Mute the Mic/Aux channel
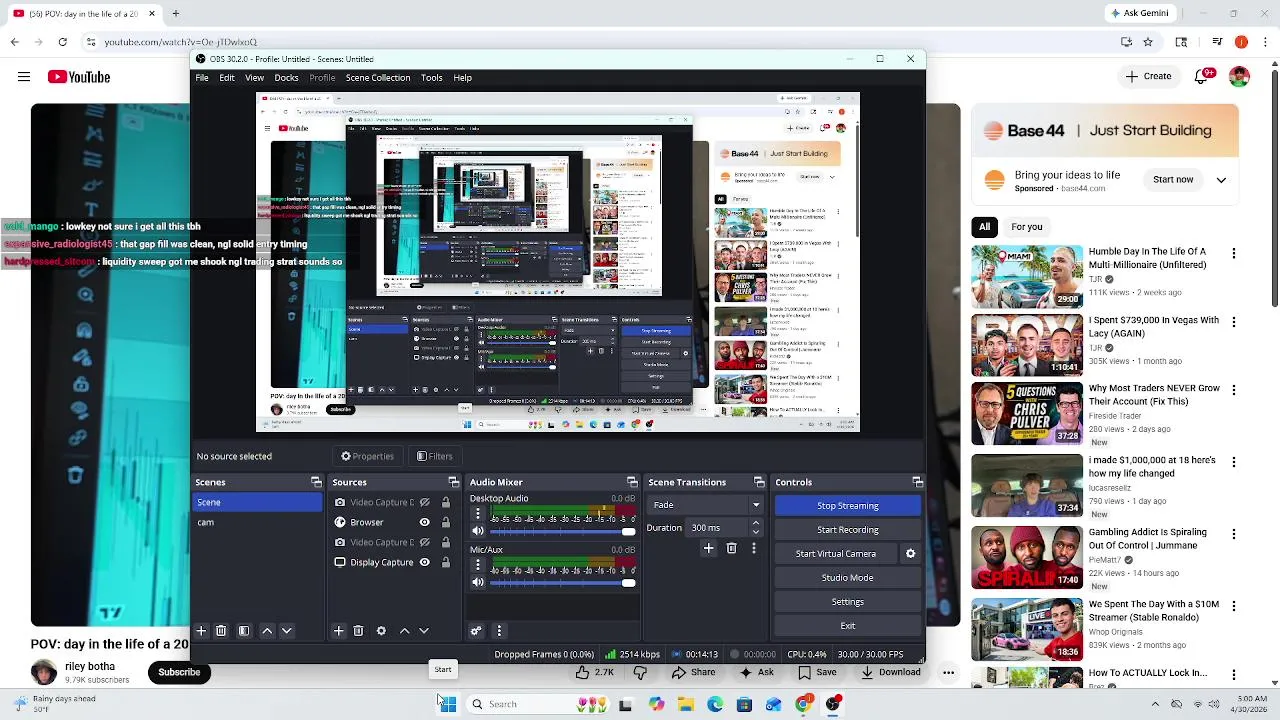1280x720 pixels. point(478,582)
